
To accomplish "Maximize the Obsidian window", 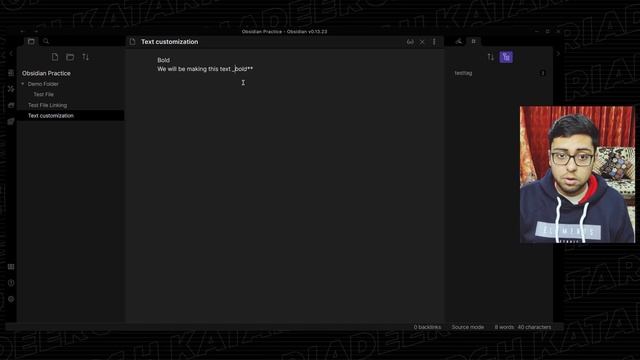I will pyautogui.click(x=548, y=31).
